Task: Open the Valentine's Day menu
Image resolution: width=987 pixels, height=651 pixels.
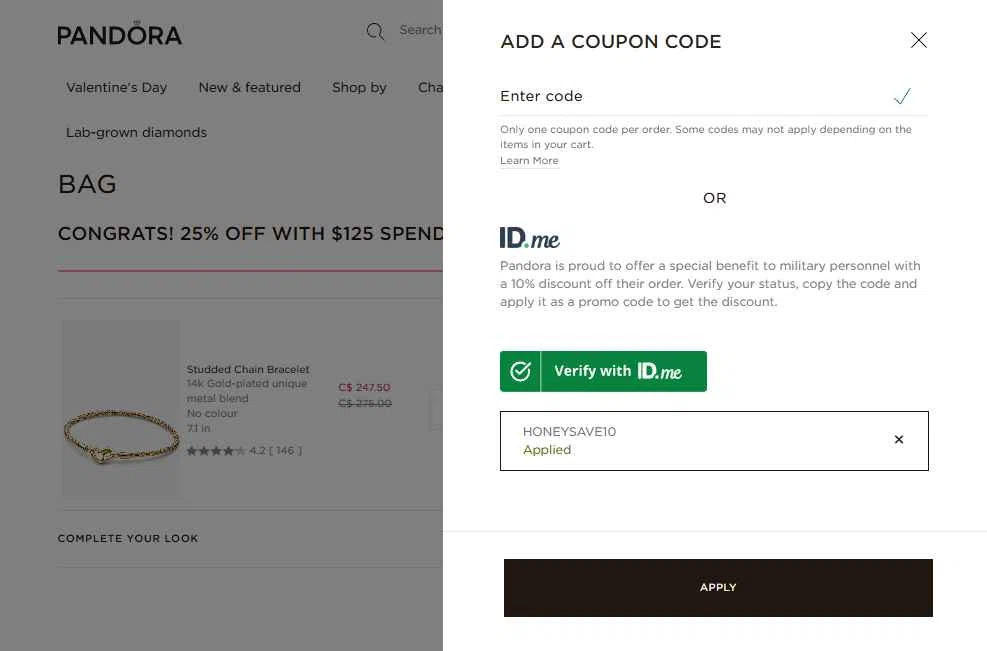Action: pos(116,87)
